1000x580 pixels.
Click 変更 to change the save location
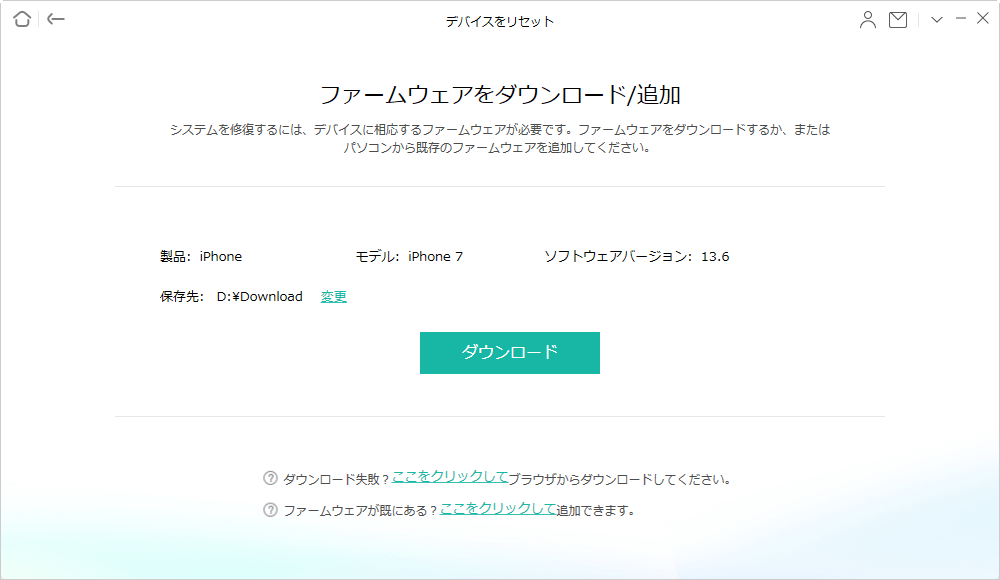[x=333, y=296]
